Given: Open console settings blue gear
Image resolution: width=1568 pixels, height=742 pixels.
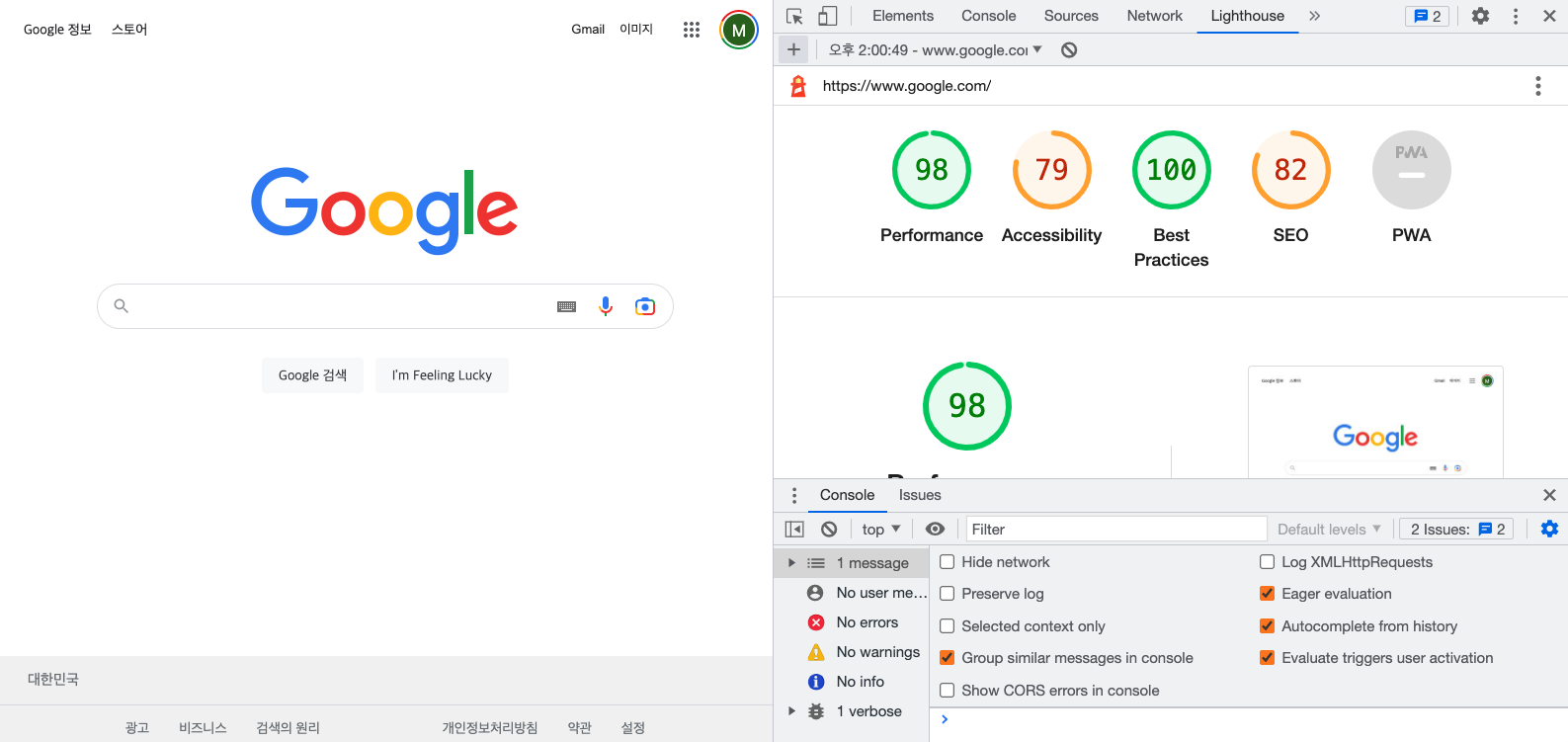Looking at the screenshot, I should pos(1549,529).
